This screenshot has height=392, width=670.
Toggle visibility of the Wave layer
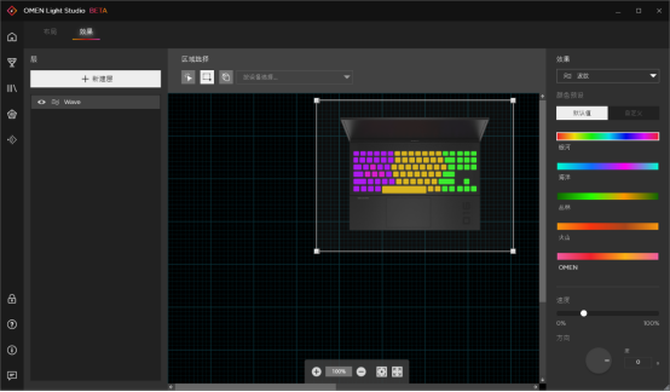point(41,102)
